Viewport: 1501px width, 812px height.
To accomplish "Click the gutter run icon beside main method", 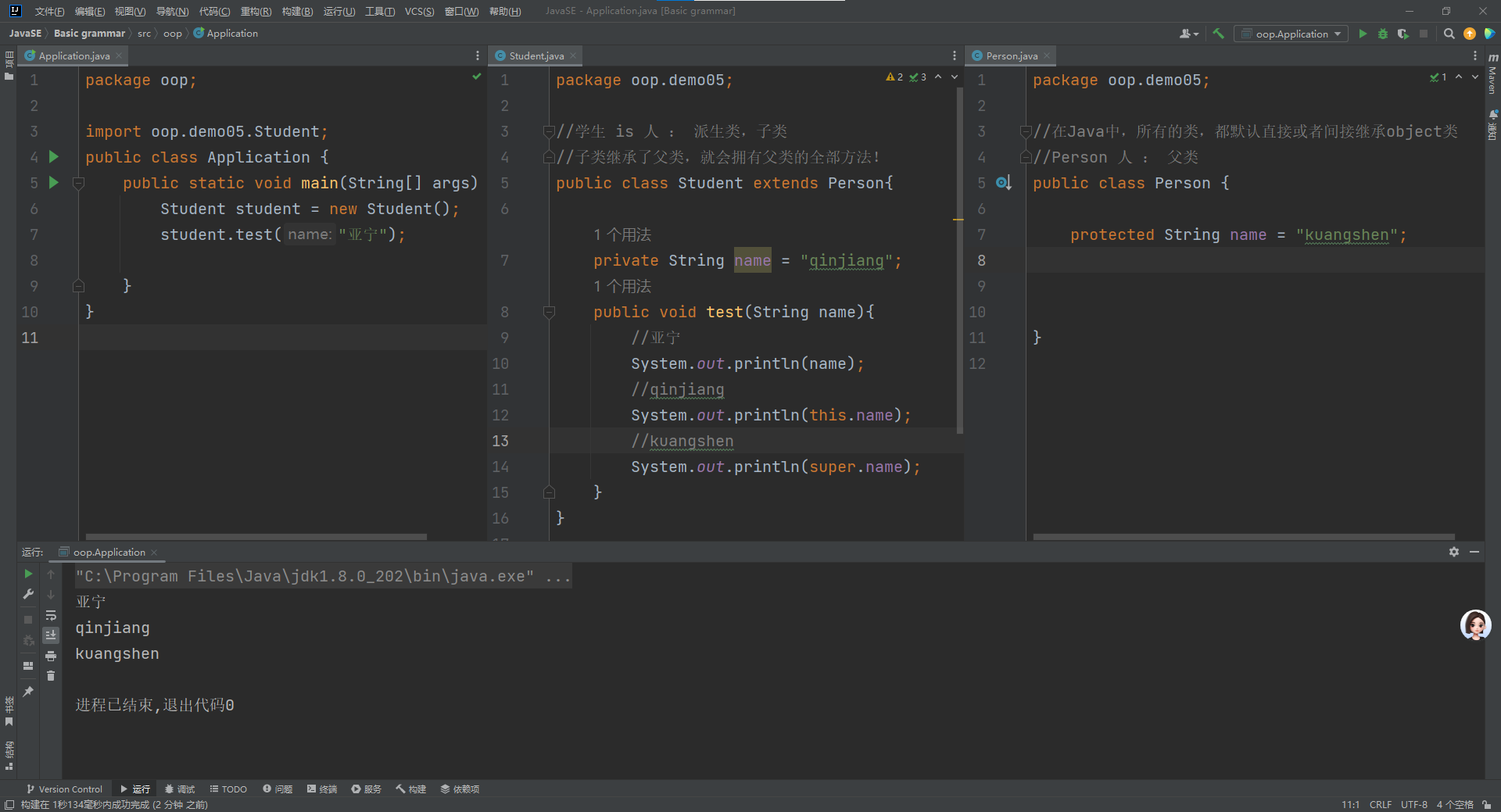I will [54, 182].
